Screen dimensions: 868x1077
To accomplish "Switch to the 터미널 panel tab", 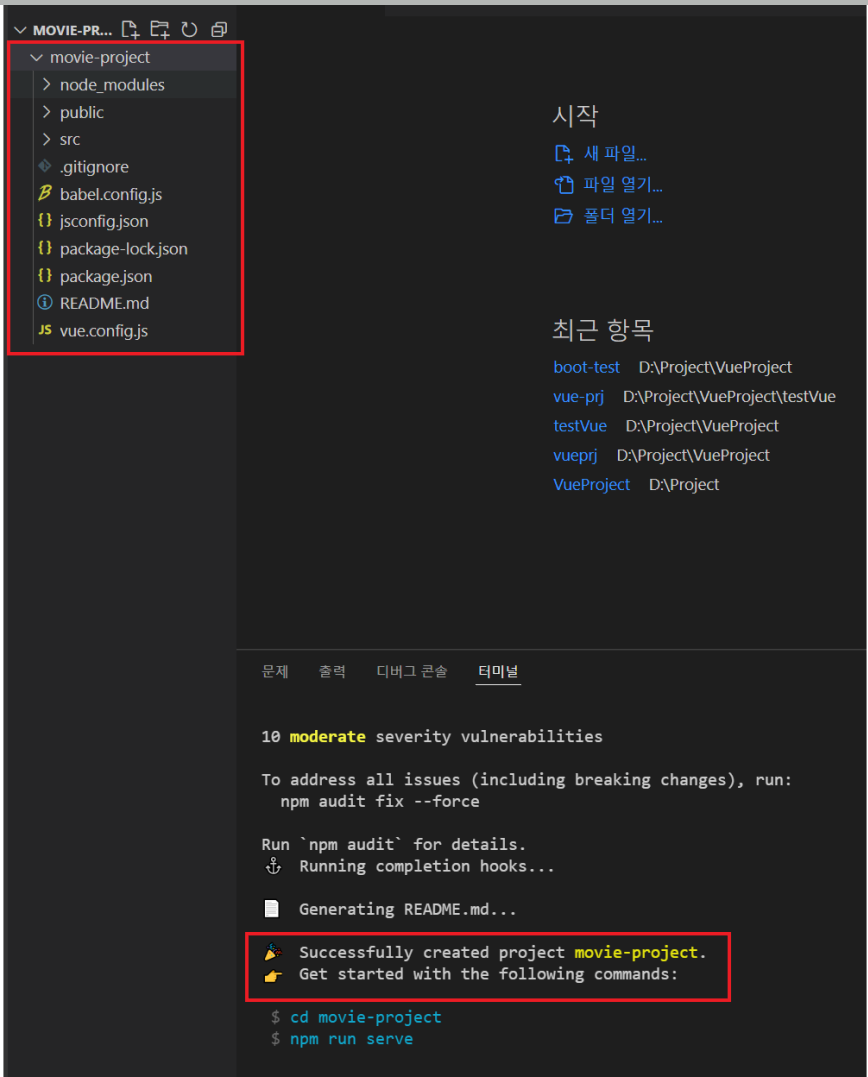I will 499,671.
